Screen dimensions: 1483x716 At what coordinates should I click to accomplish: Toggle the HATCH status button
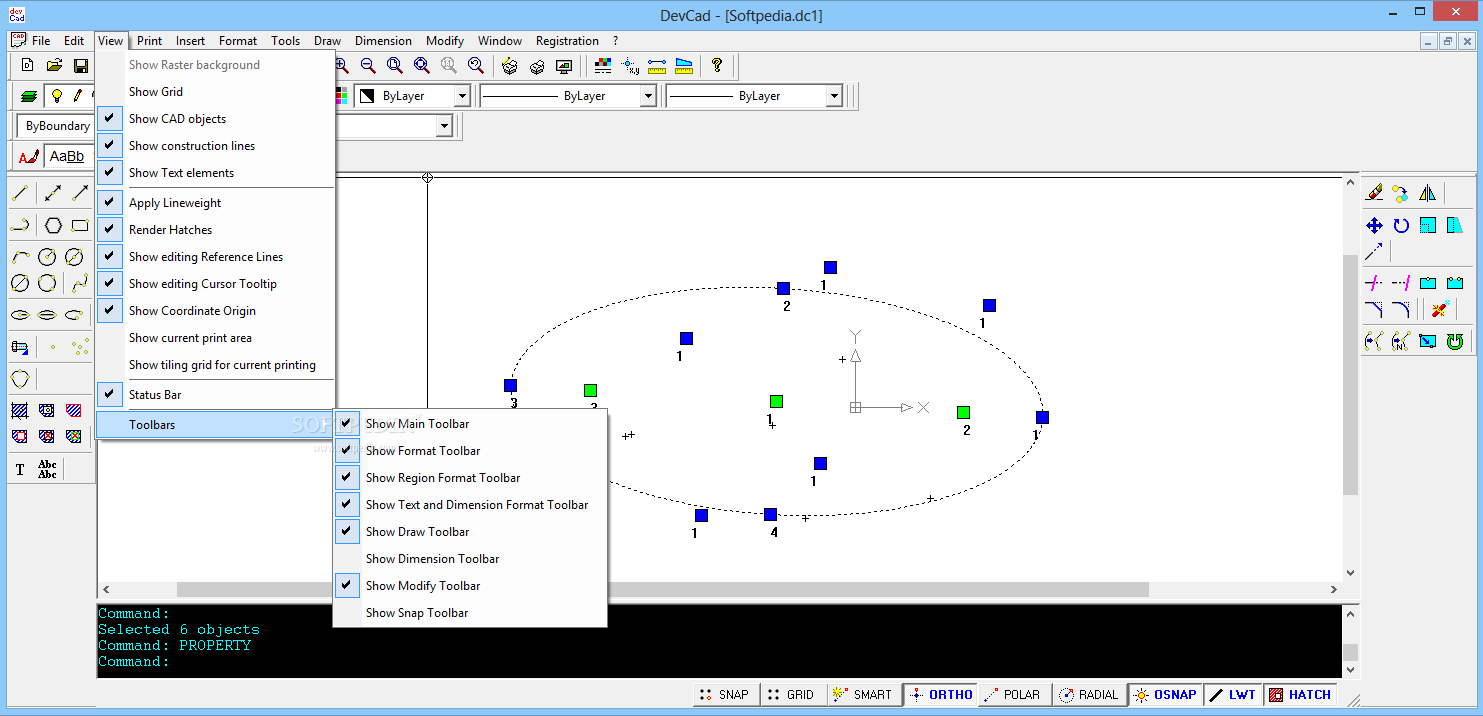click(x=1299, y=694)
